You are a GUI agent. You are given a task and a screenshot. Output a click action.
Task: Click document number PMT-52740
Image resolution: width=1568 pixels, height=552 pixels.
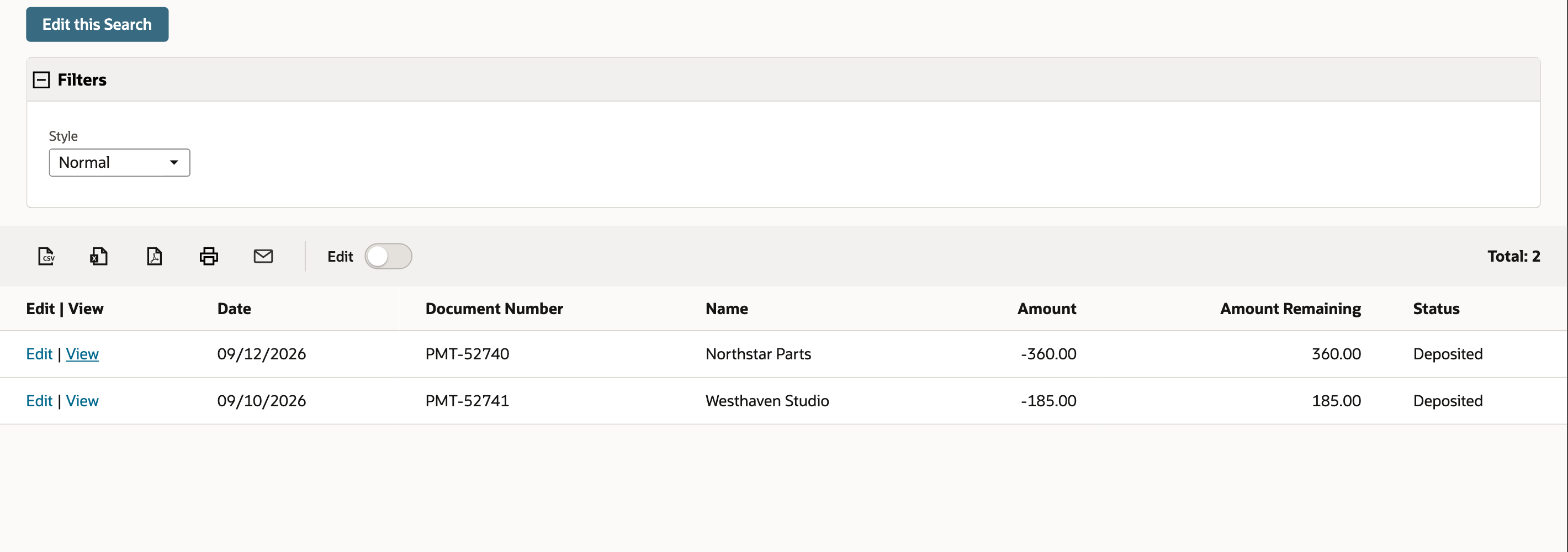pyautogui.click(x=467, y=354)
